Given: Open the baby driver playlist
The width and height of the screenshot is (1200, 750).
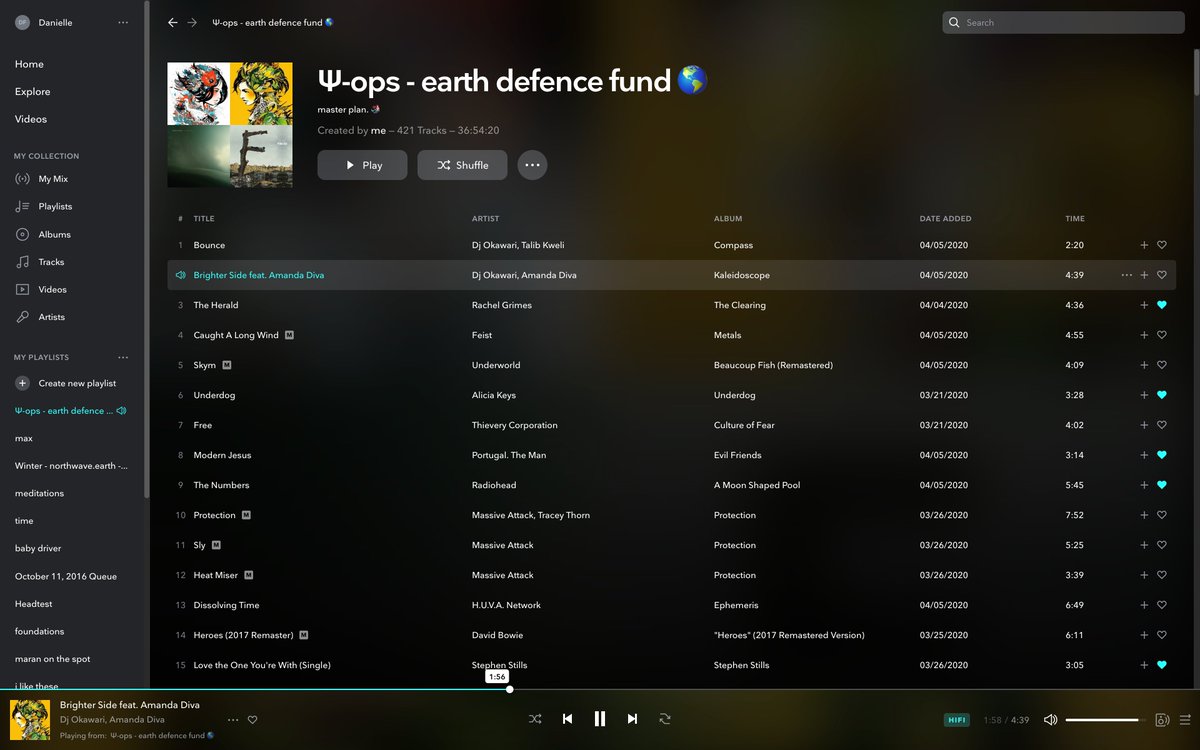Looking at the screenshot, I should [38, 548].
